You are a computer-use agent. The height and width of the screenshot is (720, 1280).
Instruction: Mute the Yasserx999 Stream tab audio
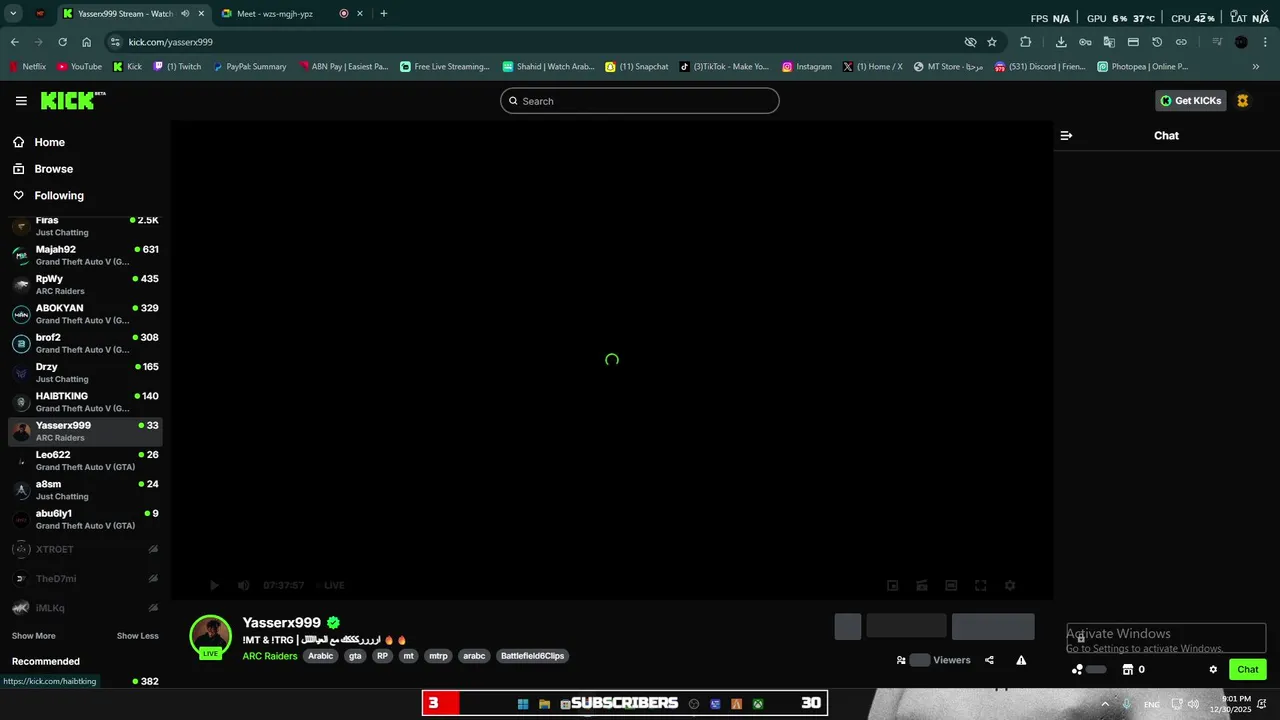coord(185,14)
